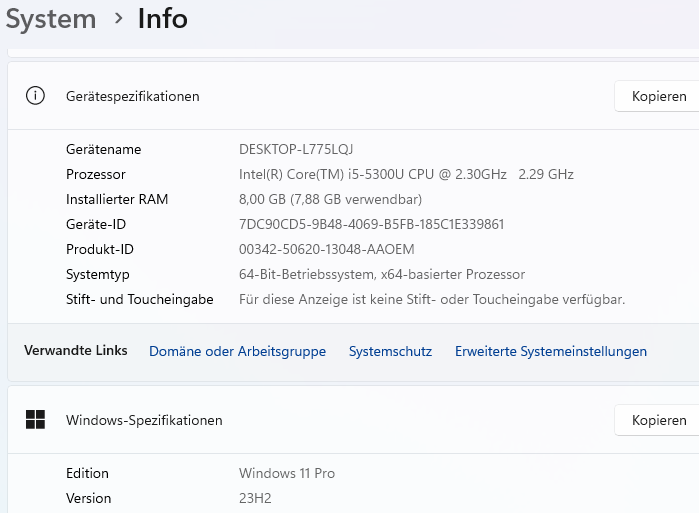The image size is (699, 513).
Task: Select the Produkt-ID value 00342-50620-13048-AAOEM
Action: [327, 249]
